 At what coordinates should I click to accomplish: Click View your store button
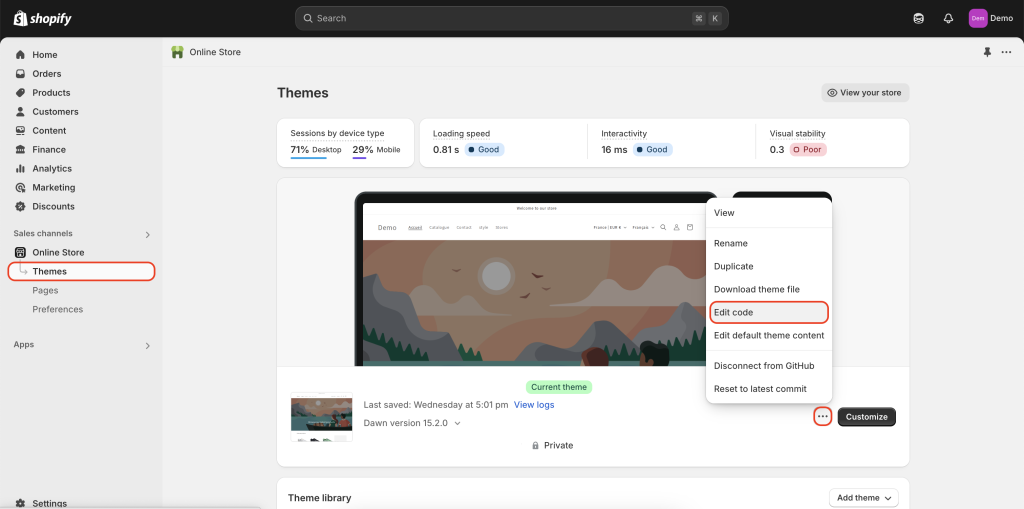tap(865, 93)
